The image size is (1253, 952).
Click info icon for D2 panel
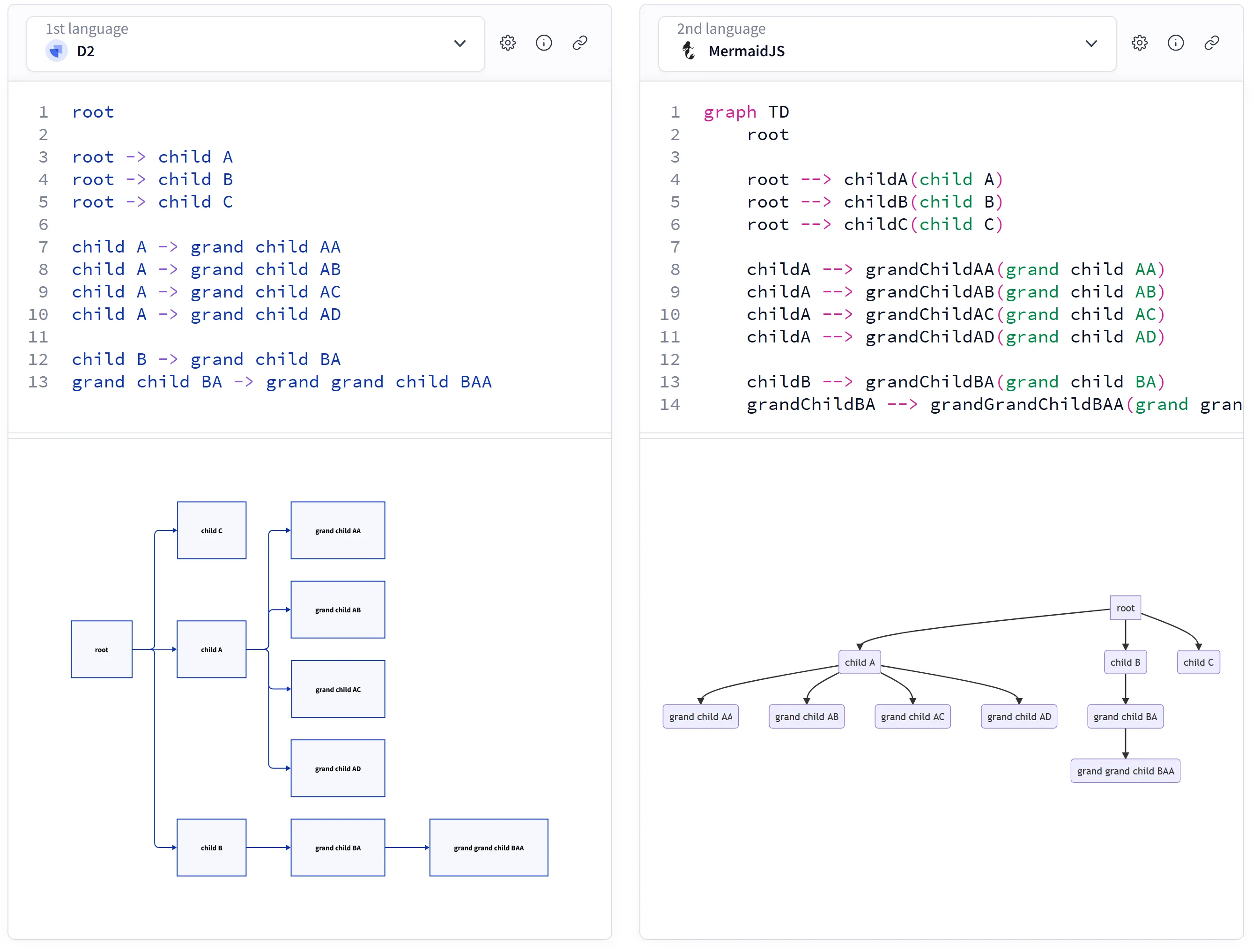coord(544,43)
